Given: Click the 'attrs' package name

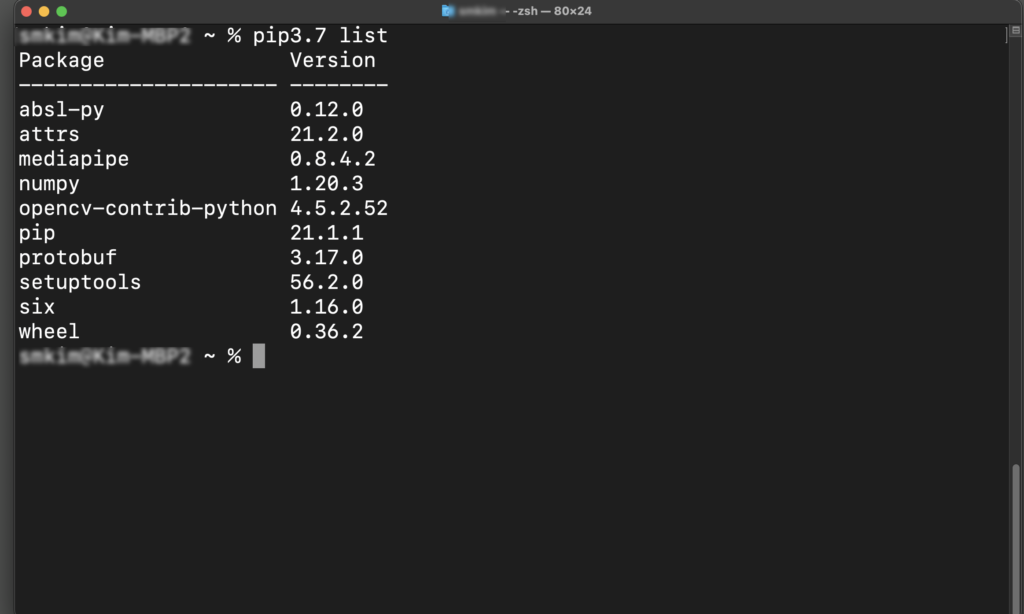Looking at the screenshot, I should coord(49,135).
